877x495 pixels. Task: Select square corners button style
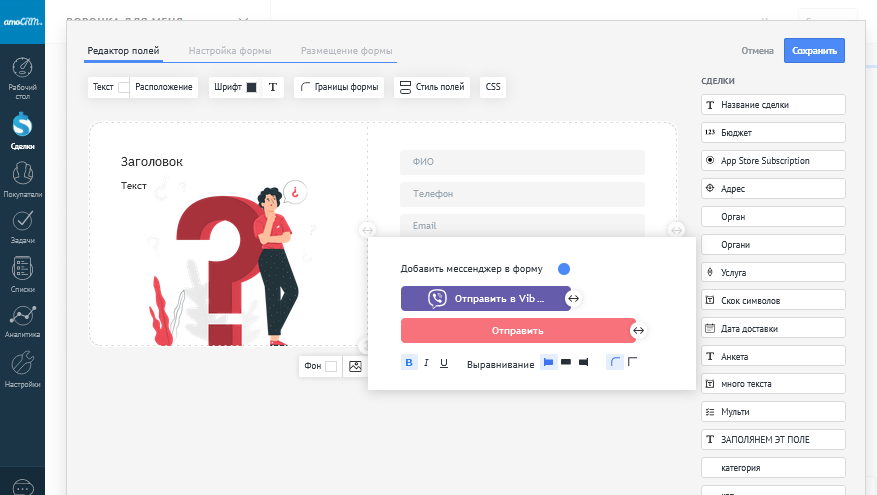coord(632,362)
